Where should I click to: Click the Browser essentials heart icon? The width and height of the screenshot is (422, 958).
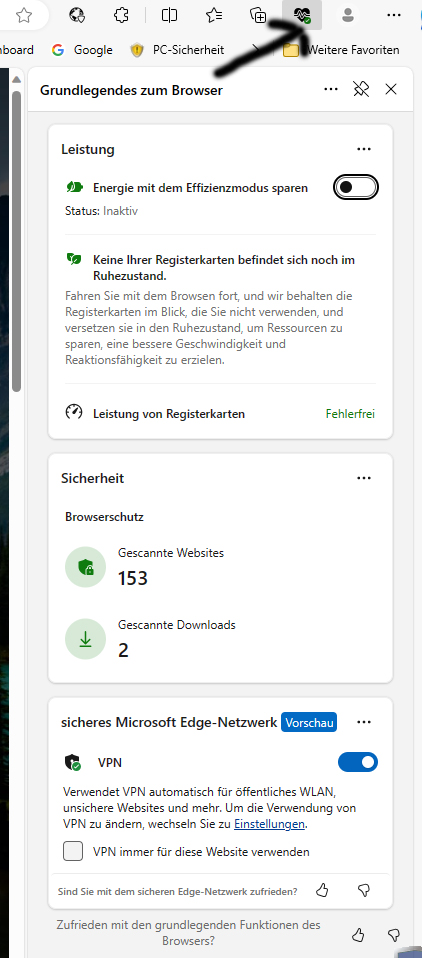click(x=302, y=15)
